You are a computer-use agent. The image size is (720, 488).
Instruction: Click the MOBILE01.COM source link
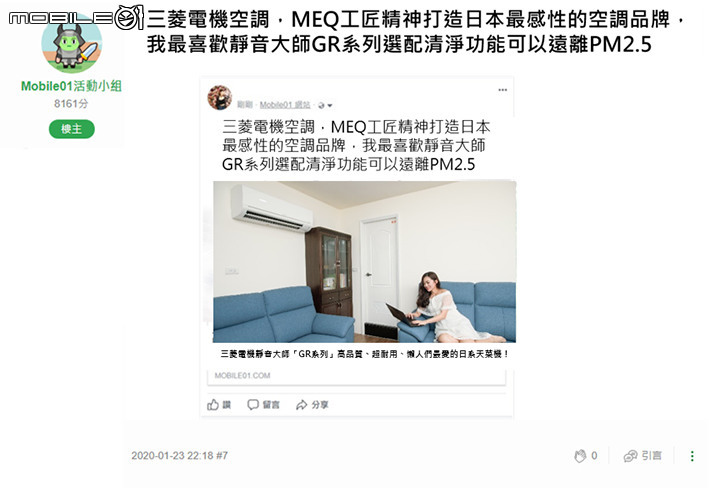click(242, 376)
